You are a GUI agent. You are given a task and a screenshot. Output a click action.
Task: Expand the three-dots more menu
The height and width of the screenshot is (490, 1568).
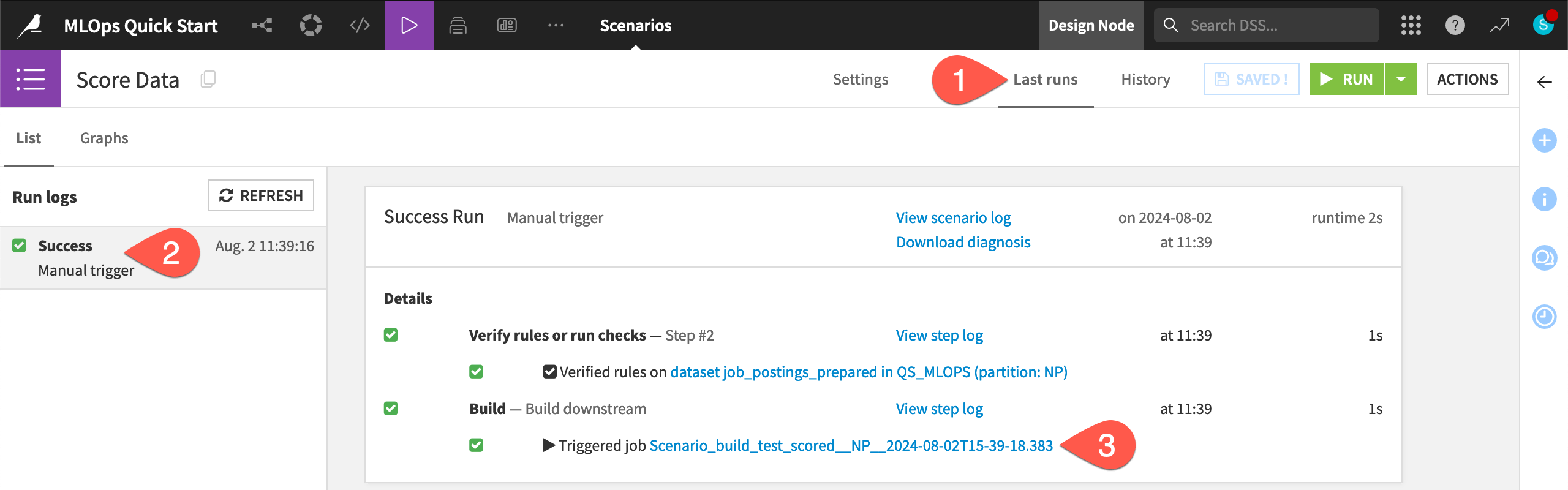(556, 25)
